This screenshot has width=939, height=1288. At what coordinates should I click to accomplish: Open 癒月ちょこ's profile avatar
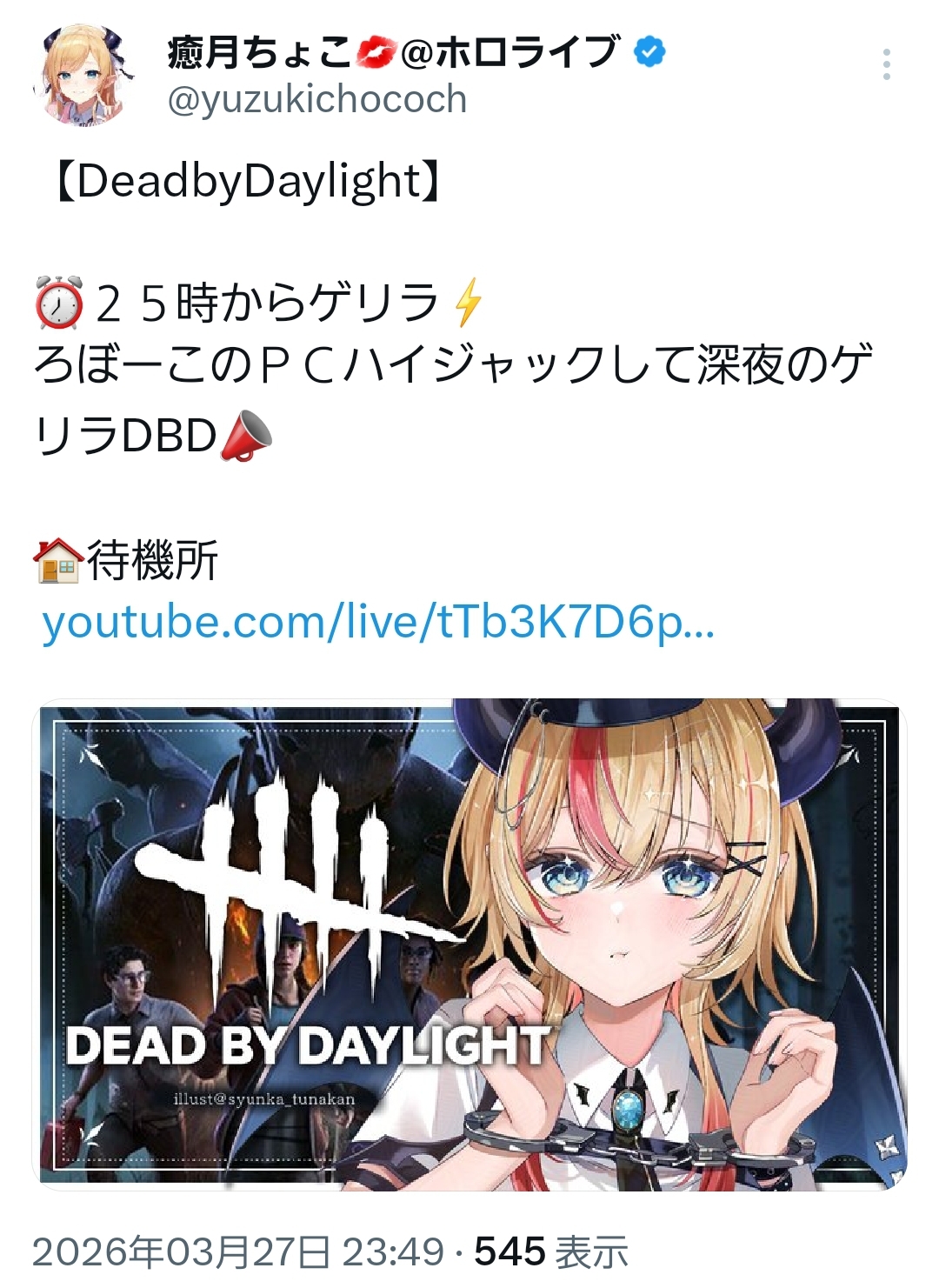click(84, 76)
